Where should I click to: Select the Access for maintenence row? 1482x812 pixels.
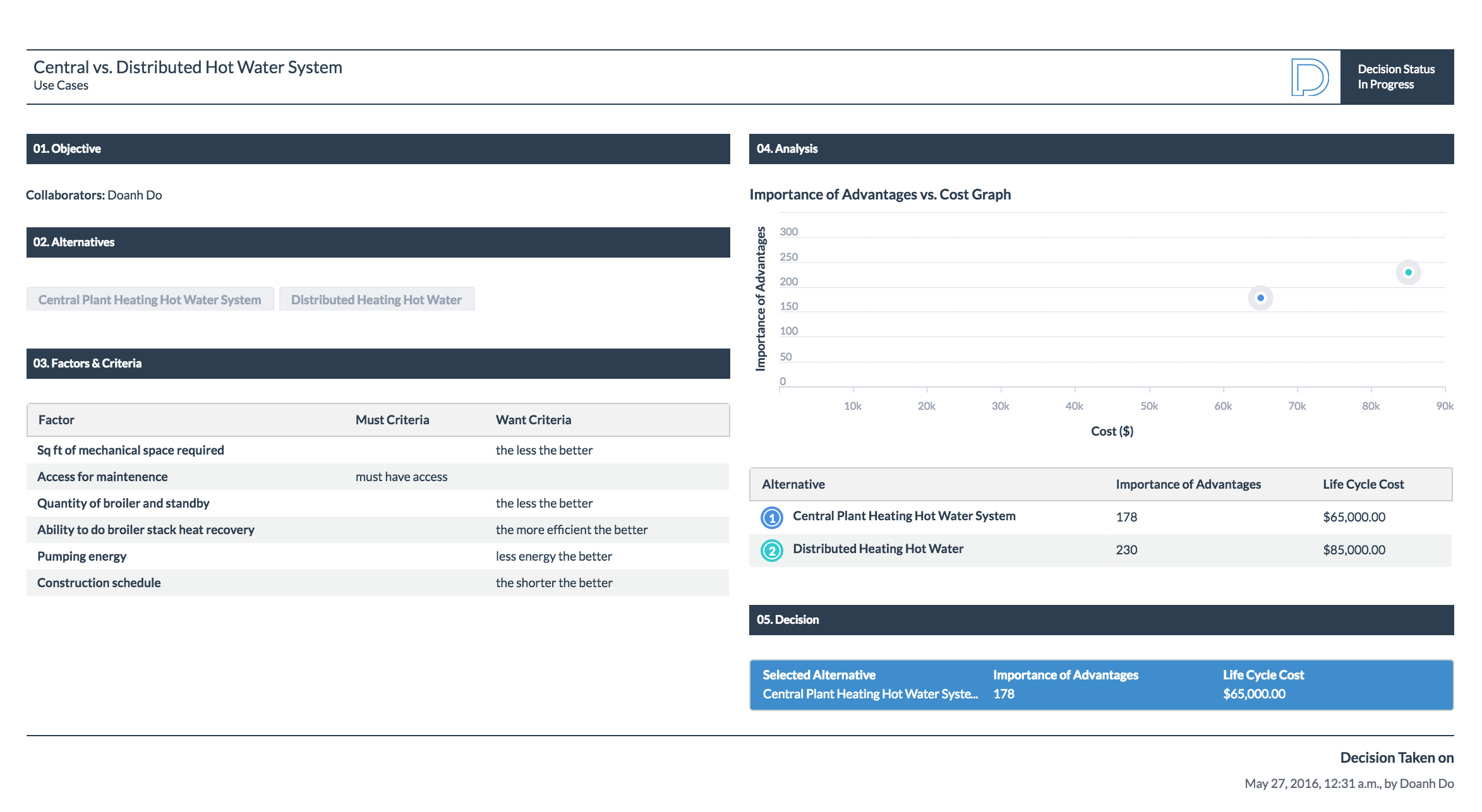[x=378, y=477]
